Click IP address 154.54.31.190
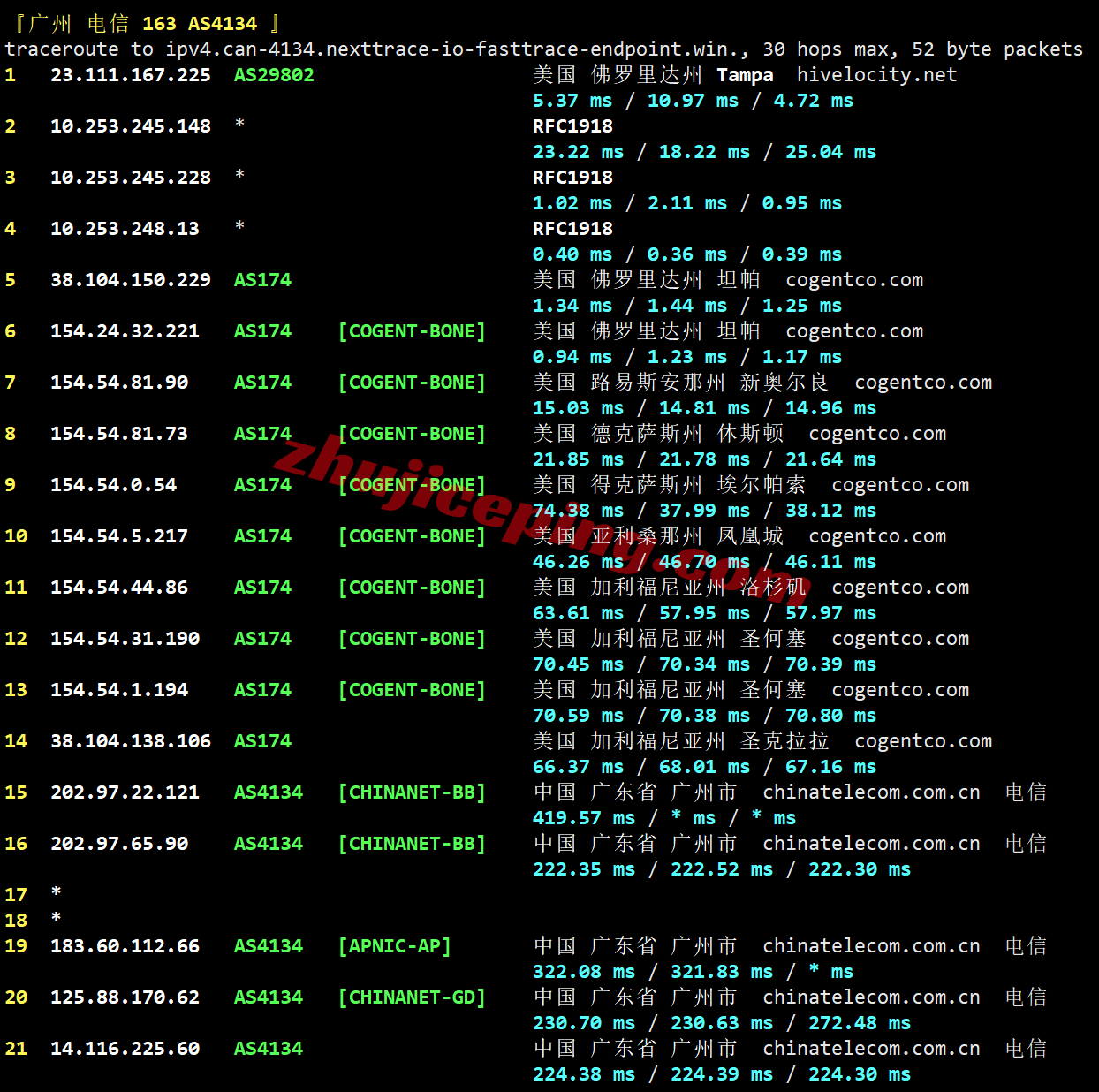Screen dimensions: 1099x1092 tap(125, 639)
